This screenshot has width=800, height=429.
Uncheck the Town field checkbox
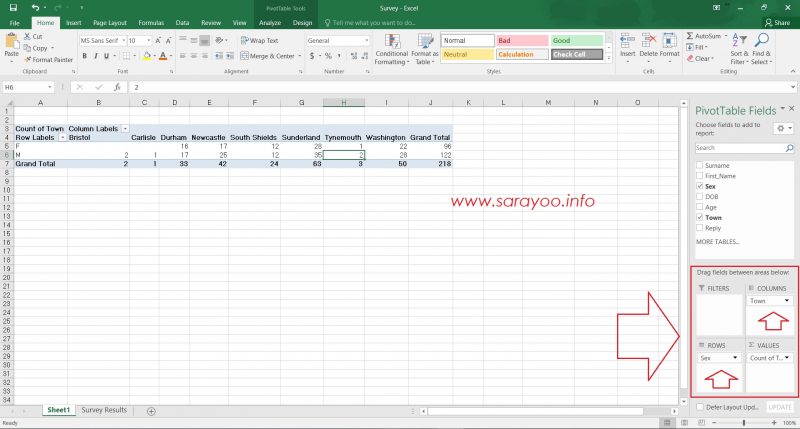(698, 217)
